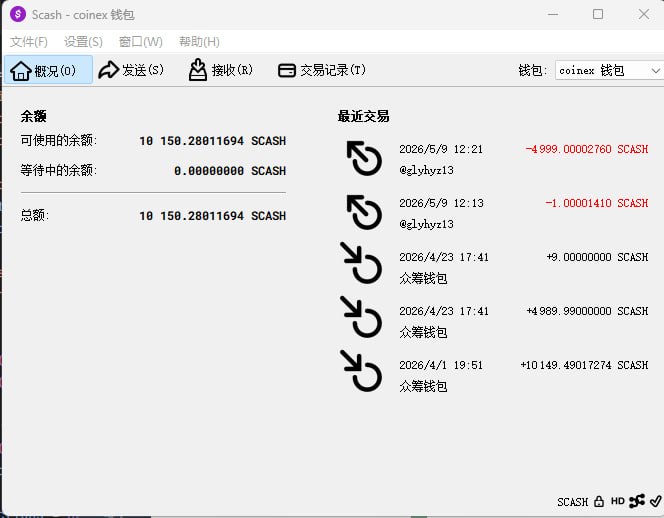Click received icon for +4989.99000000 transaction
The height and width of the screenshot is (518, 664).
361,317
